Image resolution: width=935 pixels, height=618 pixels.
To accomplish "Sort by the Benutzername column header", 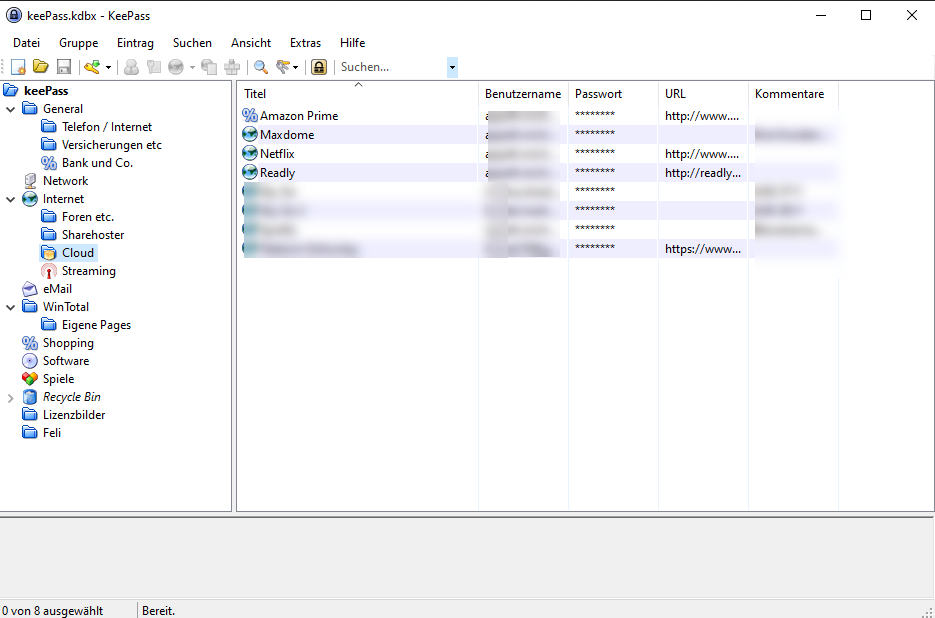I will [523, 94].
